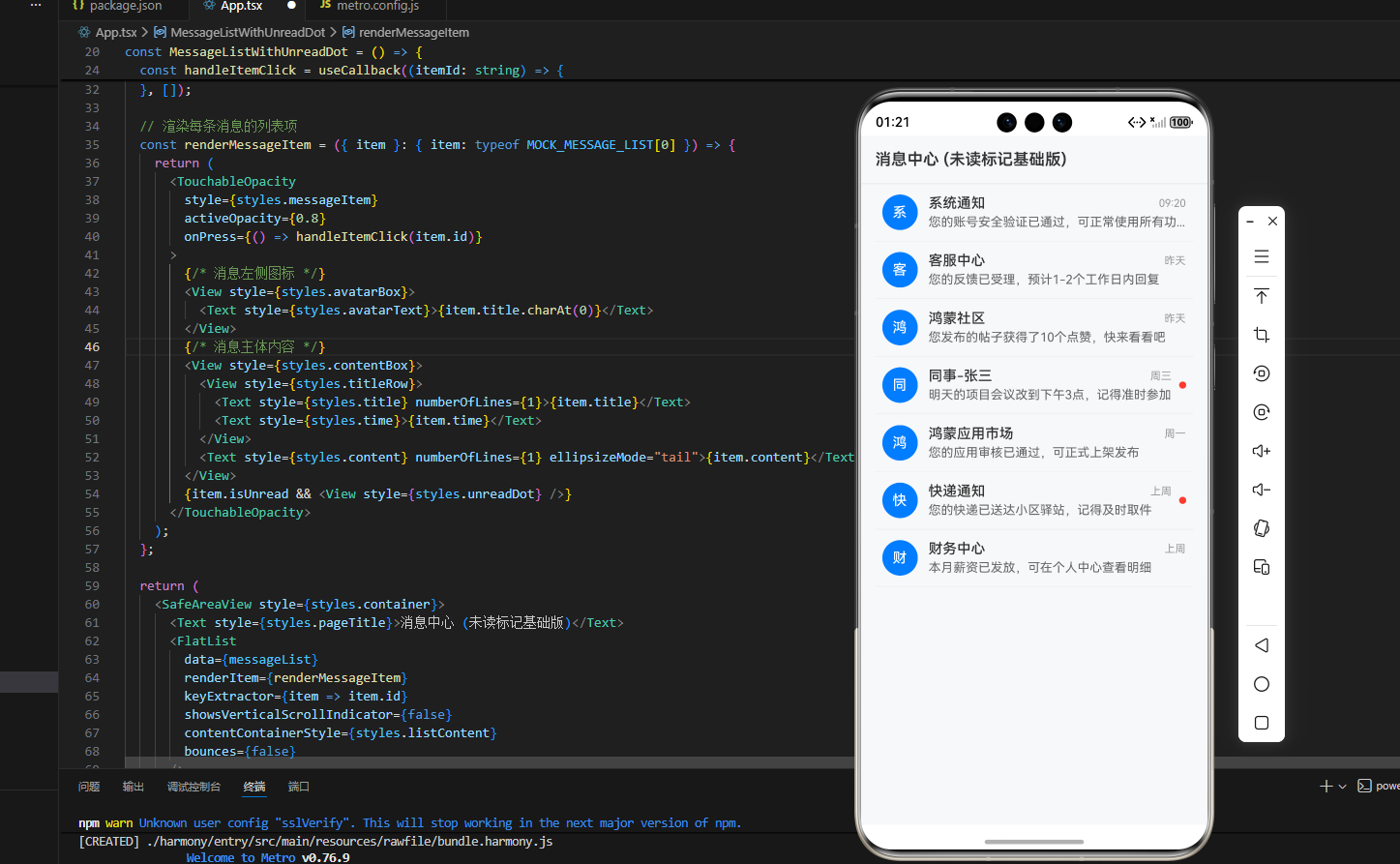1400x864 pixels.
Task: Open the 调试控制台 panel tab
Action: tap(194, 787)
